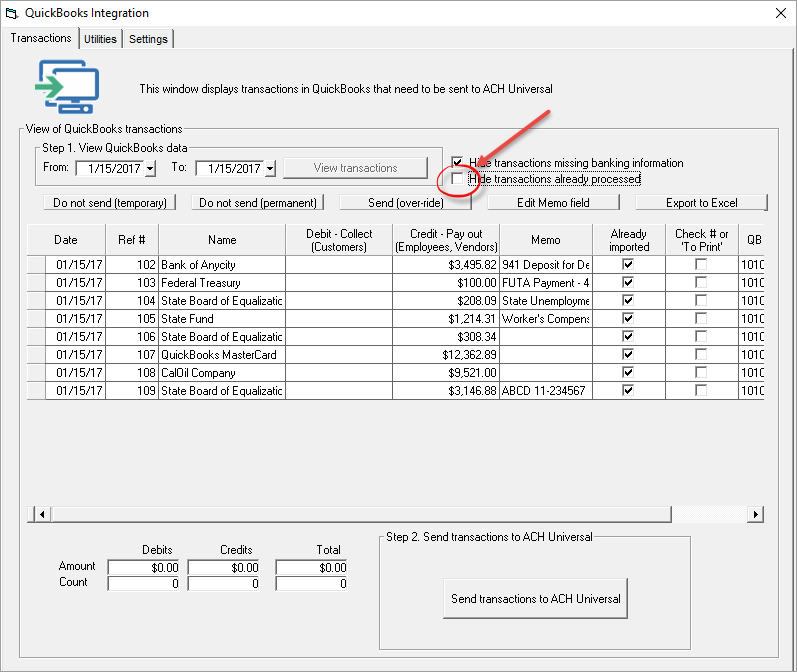Click the Bank of Anycity name cell
Viewport: 797px width, 672px height.
tap(222, 264)
